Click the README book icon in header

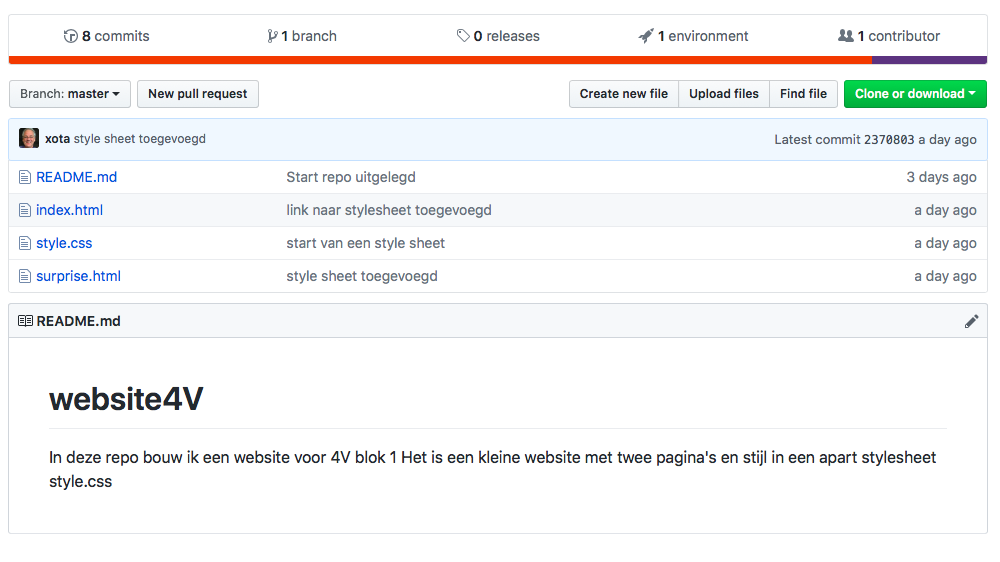[x=26, y=321]
